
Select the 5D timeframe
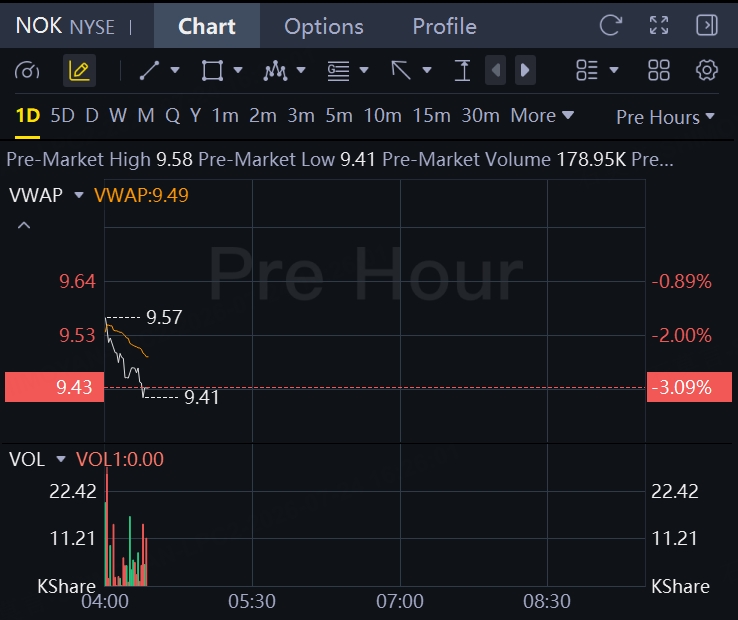[62, 115]
